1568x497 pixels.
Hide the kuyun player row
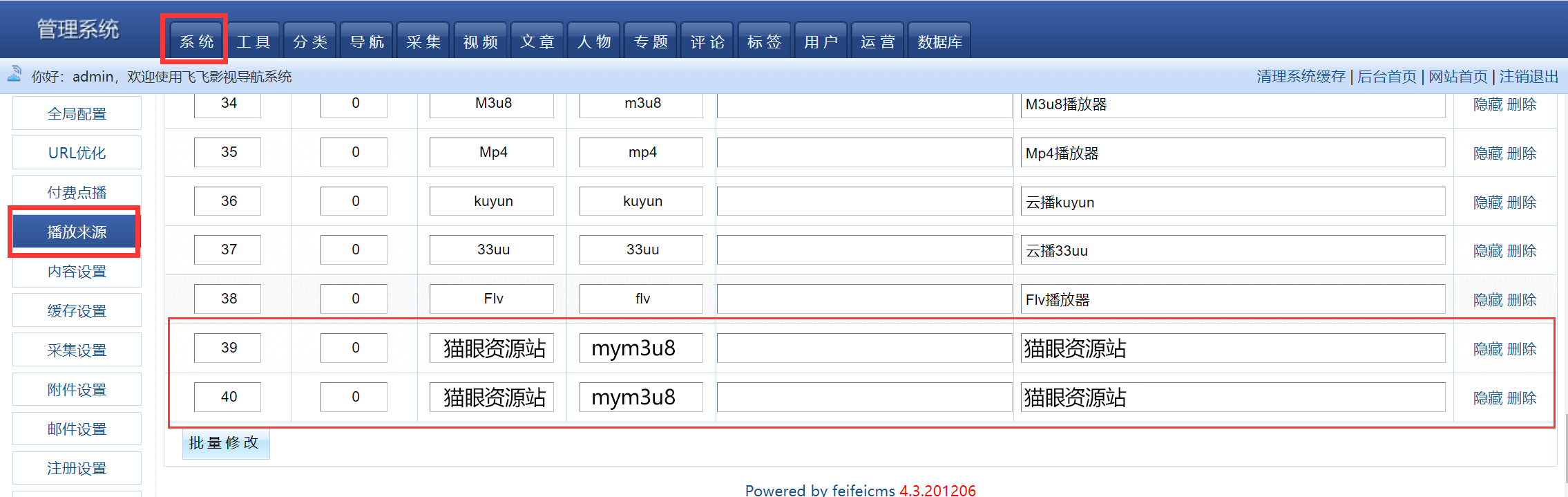(x=1488, y=203)
